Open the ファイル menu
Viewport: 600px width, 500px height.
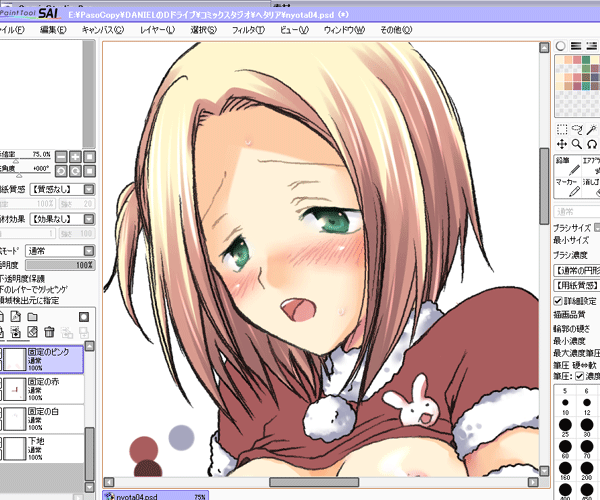point(12,30)
